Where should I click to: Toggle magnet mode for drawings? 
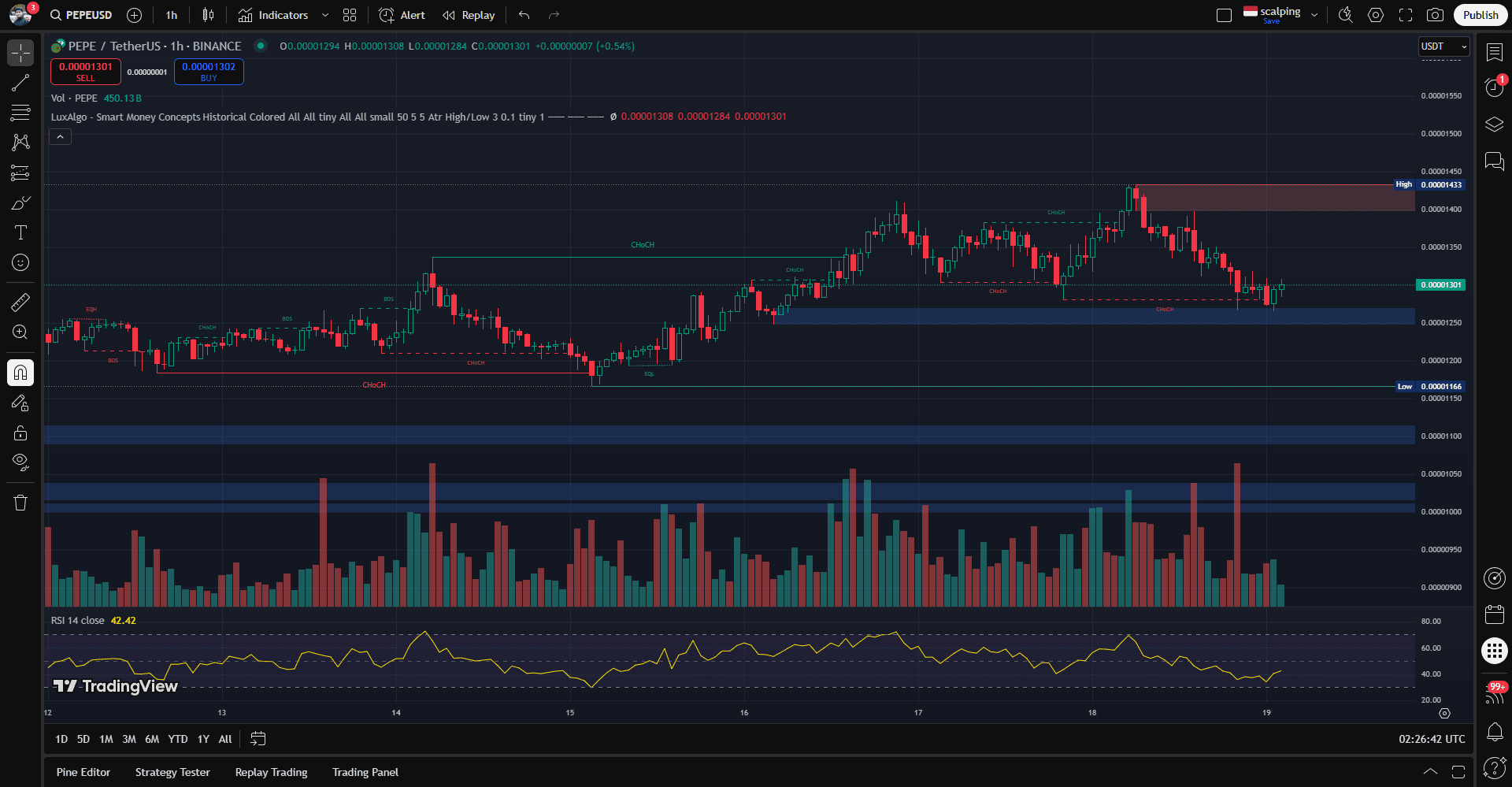point(20,373)
